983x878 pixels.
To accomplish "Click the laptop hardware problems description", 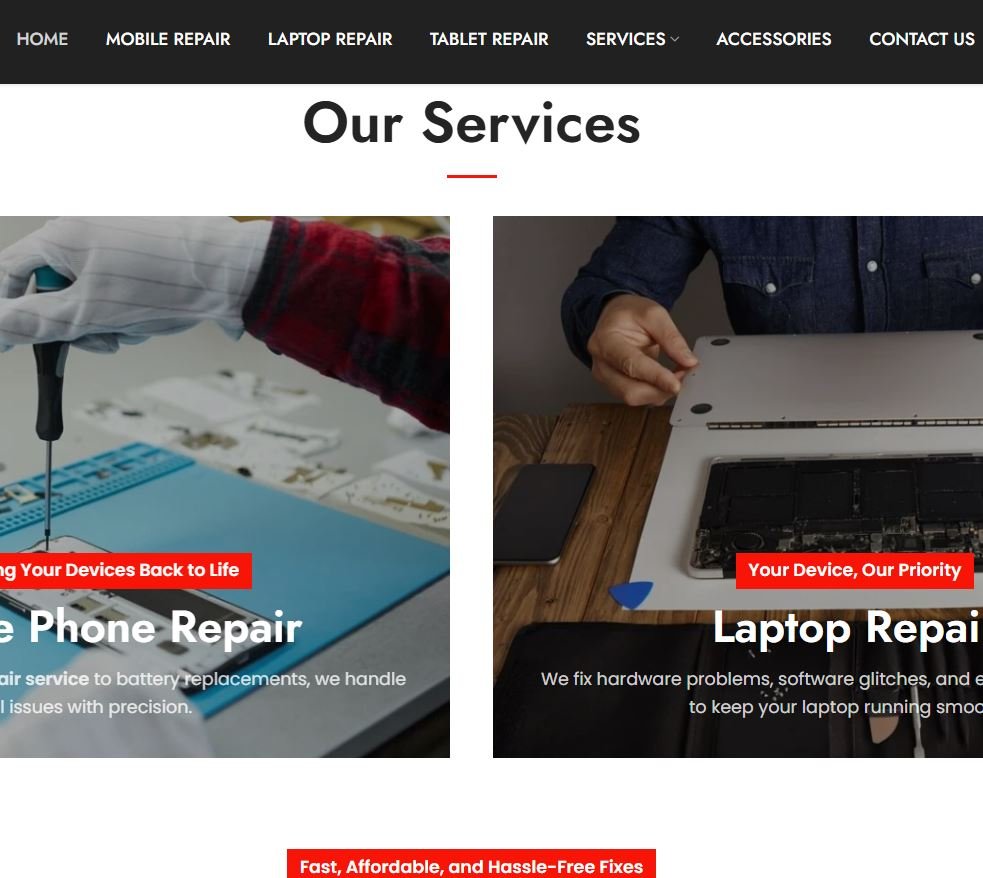I will (762, 692).
